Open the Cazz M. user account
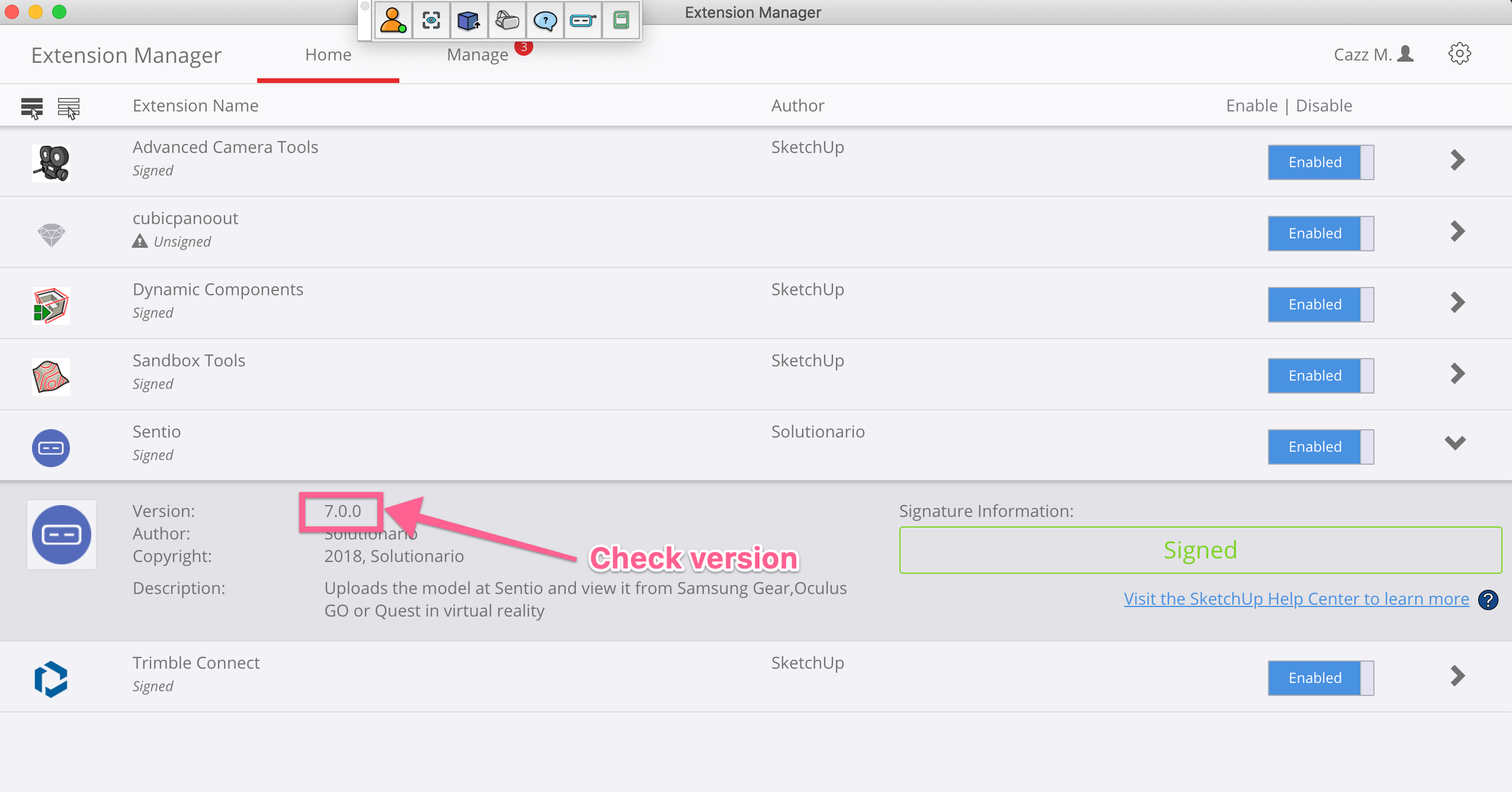The width and height of the screenshot is (1512, 792). click(x=1373, y=55)
